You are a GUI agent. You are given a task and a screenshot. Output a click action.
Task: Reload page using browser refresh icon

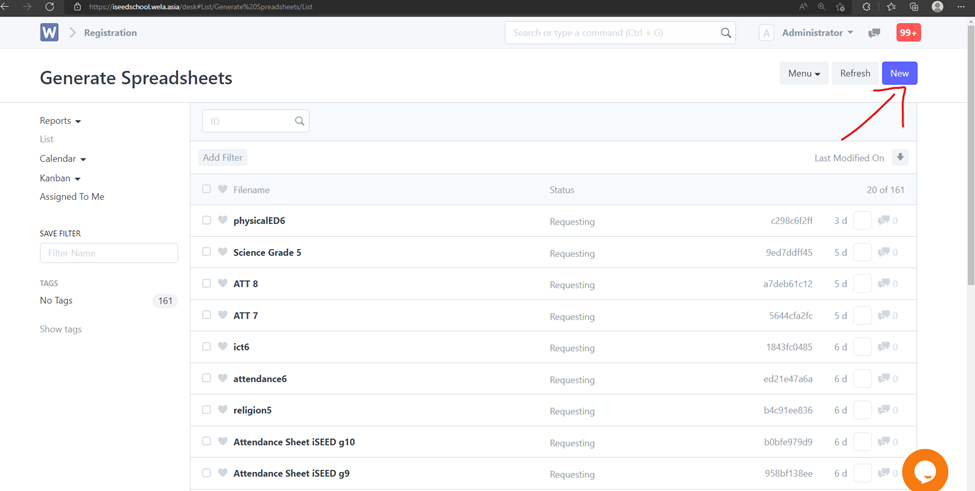[x=49, y=7]
